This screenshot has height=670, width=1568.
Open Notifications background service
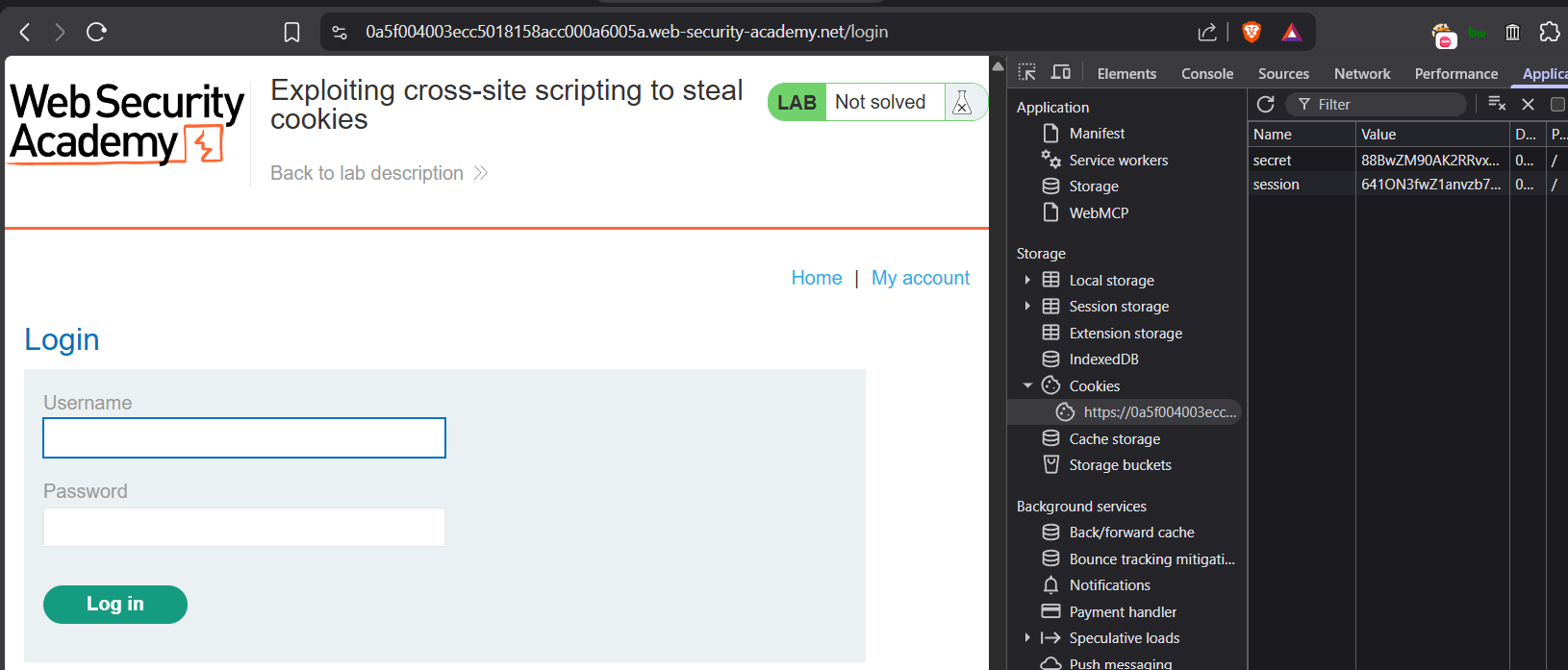1109,584
